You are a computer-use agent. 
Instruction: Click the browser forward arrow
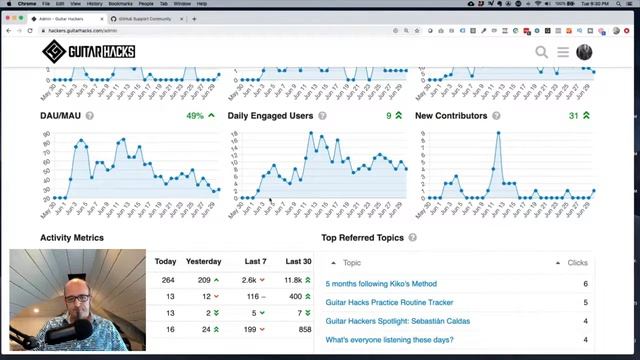click(20, 31)
